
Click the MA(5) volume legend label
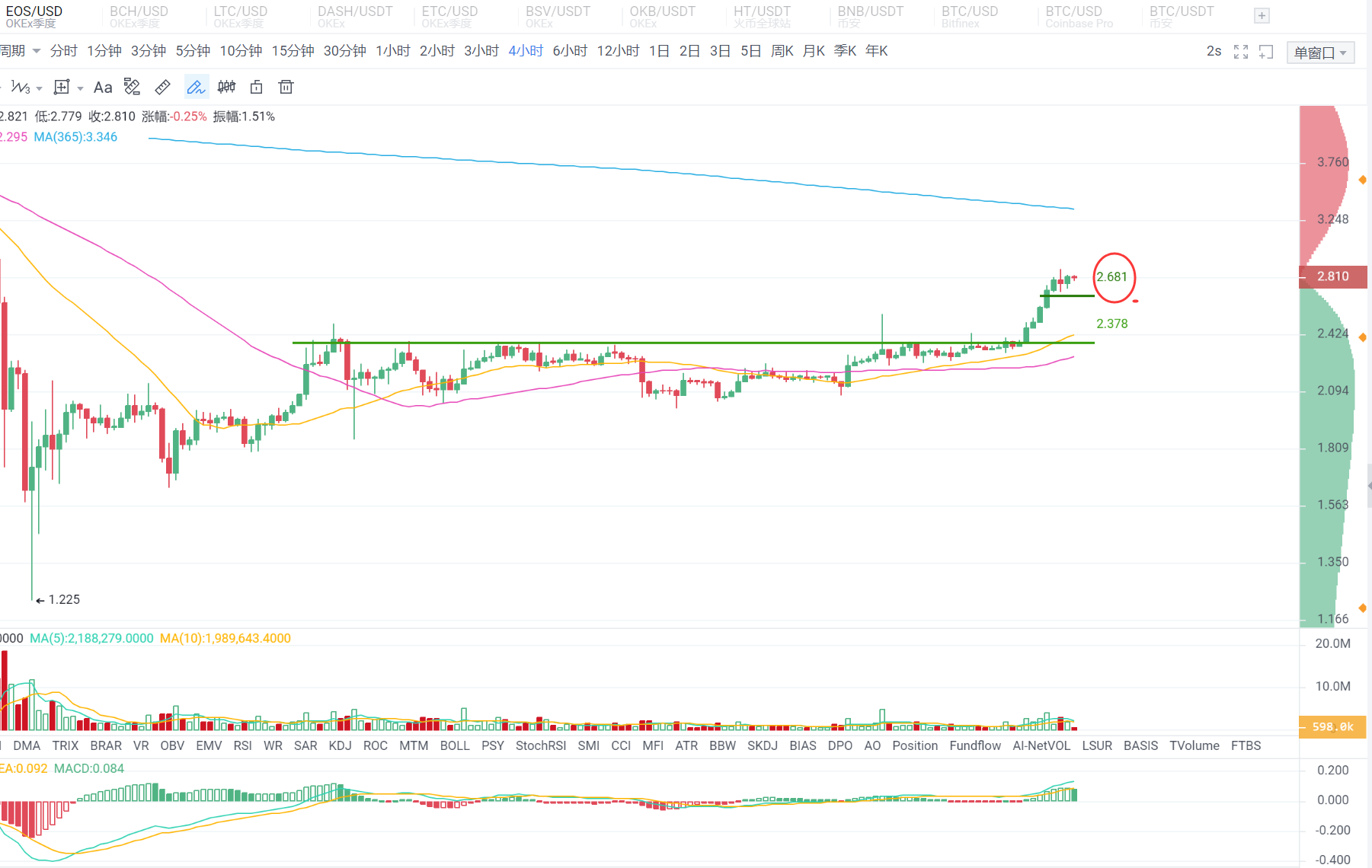tap(91, 638)
